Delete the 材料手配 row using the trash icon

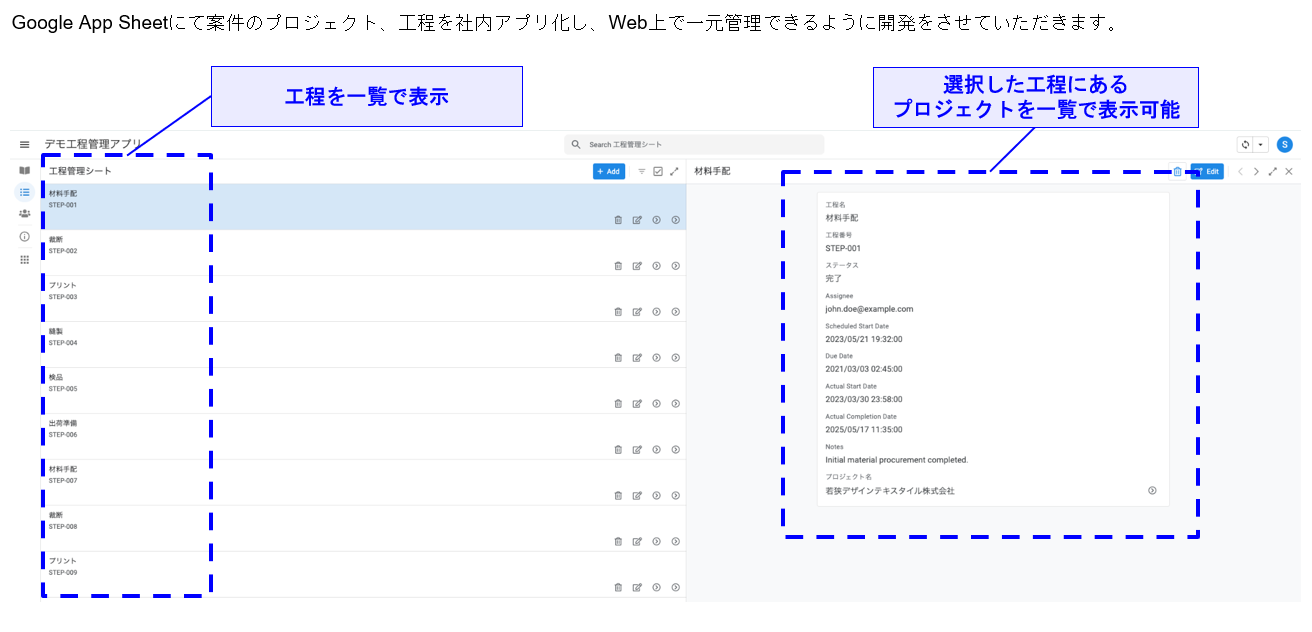point(618,219)
